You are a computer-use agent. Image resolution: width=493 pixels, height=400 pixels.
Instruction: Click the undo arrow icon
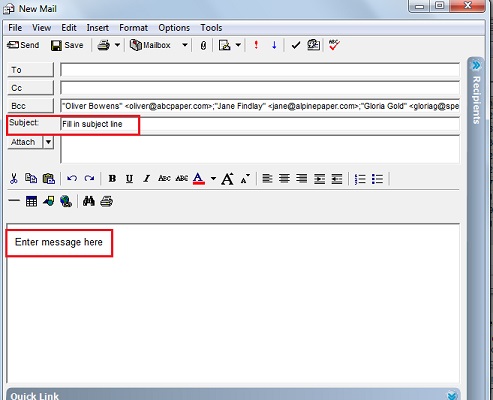[72, 179]
